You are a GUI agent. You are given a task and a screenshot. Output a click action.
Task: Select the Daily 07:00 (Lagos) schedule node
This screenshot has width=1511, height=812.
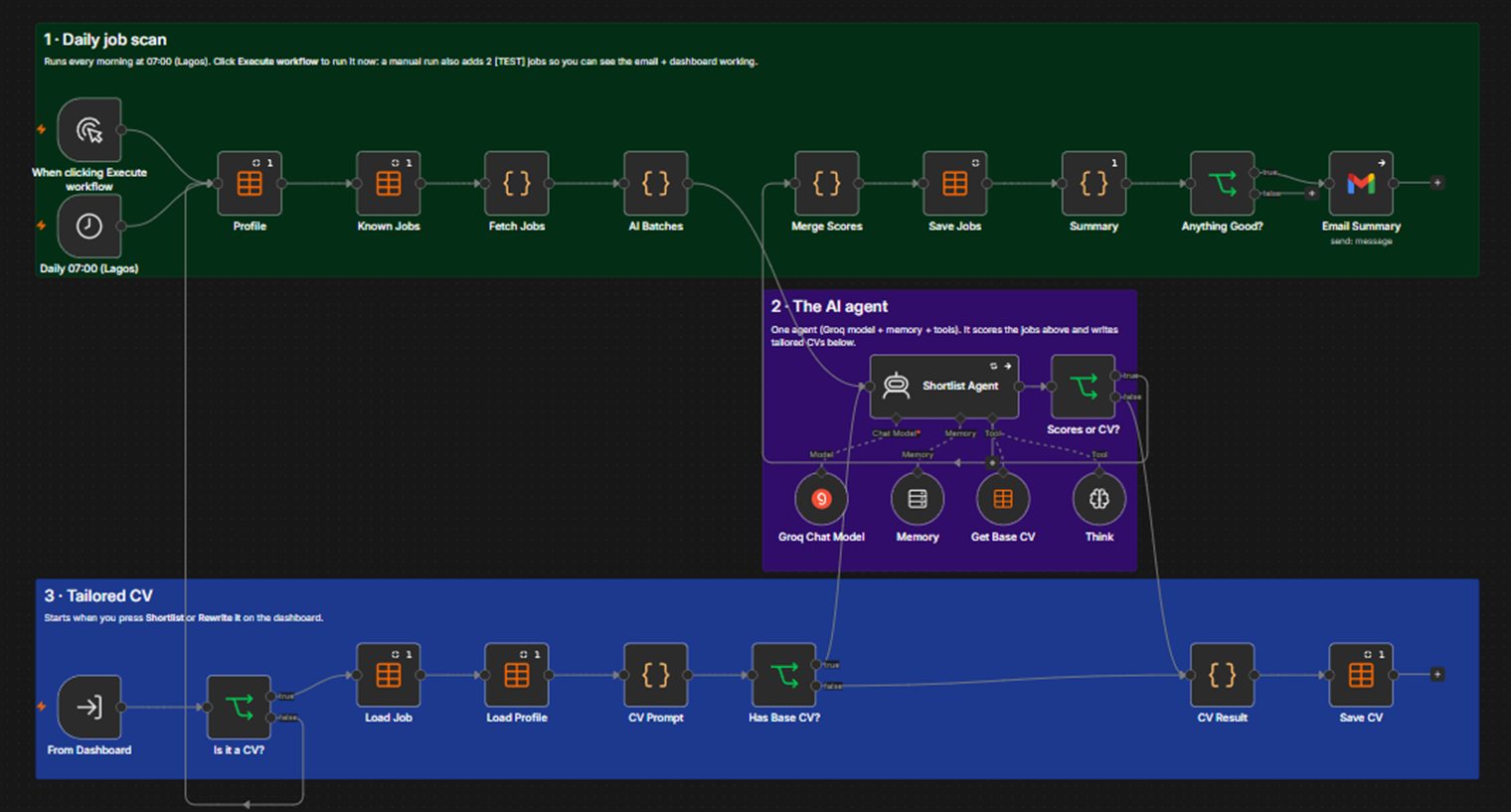coord(89,226)
